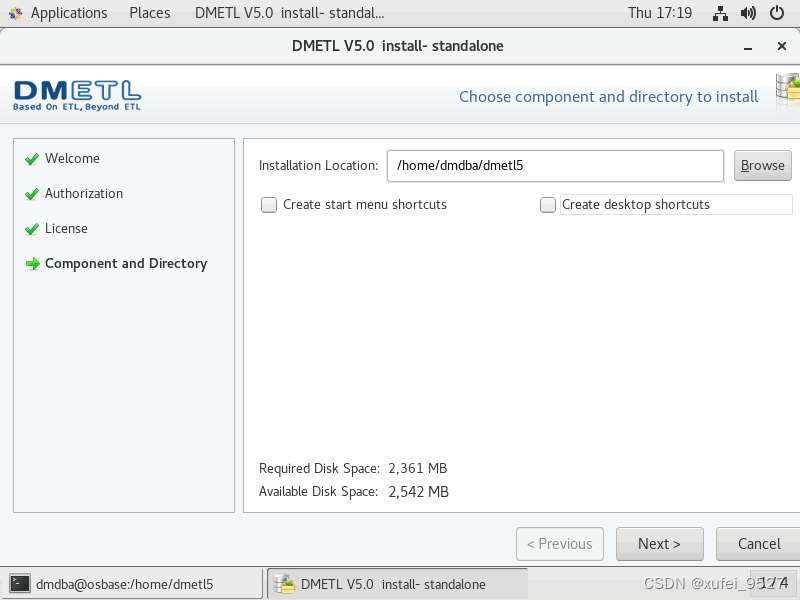Click the checkmark icon next to License

(x=32, y=228)
